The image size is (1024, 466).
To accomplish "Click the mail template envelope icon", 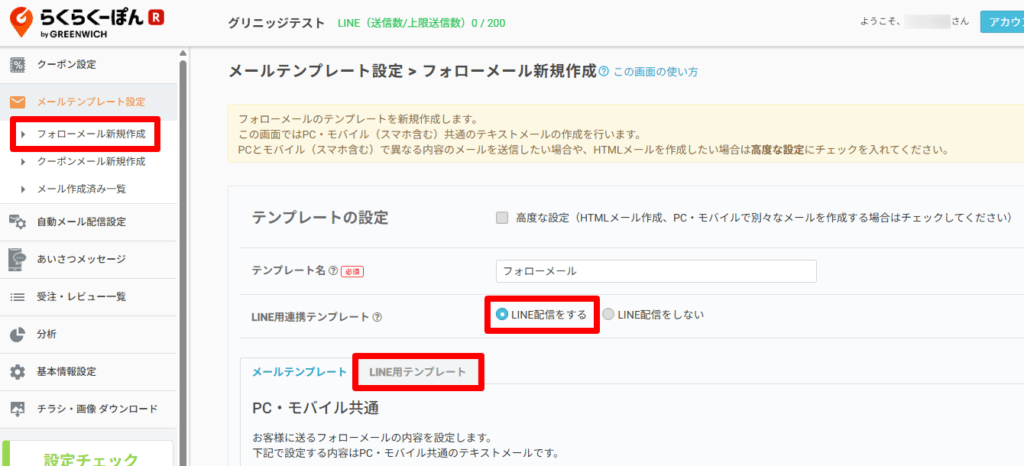I will (17, 102).
